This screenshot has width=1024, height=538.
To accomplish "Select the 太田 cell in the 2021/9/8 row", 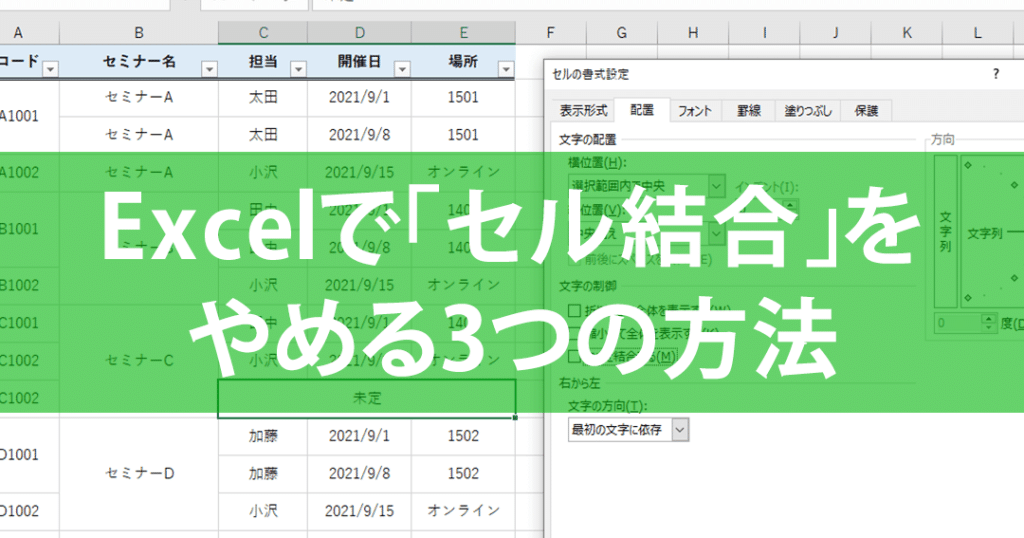I will click(x=263, y=134).
